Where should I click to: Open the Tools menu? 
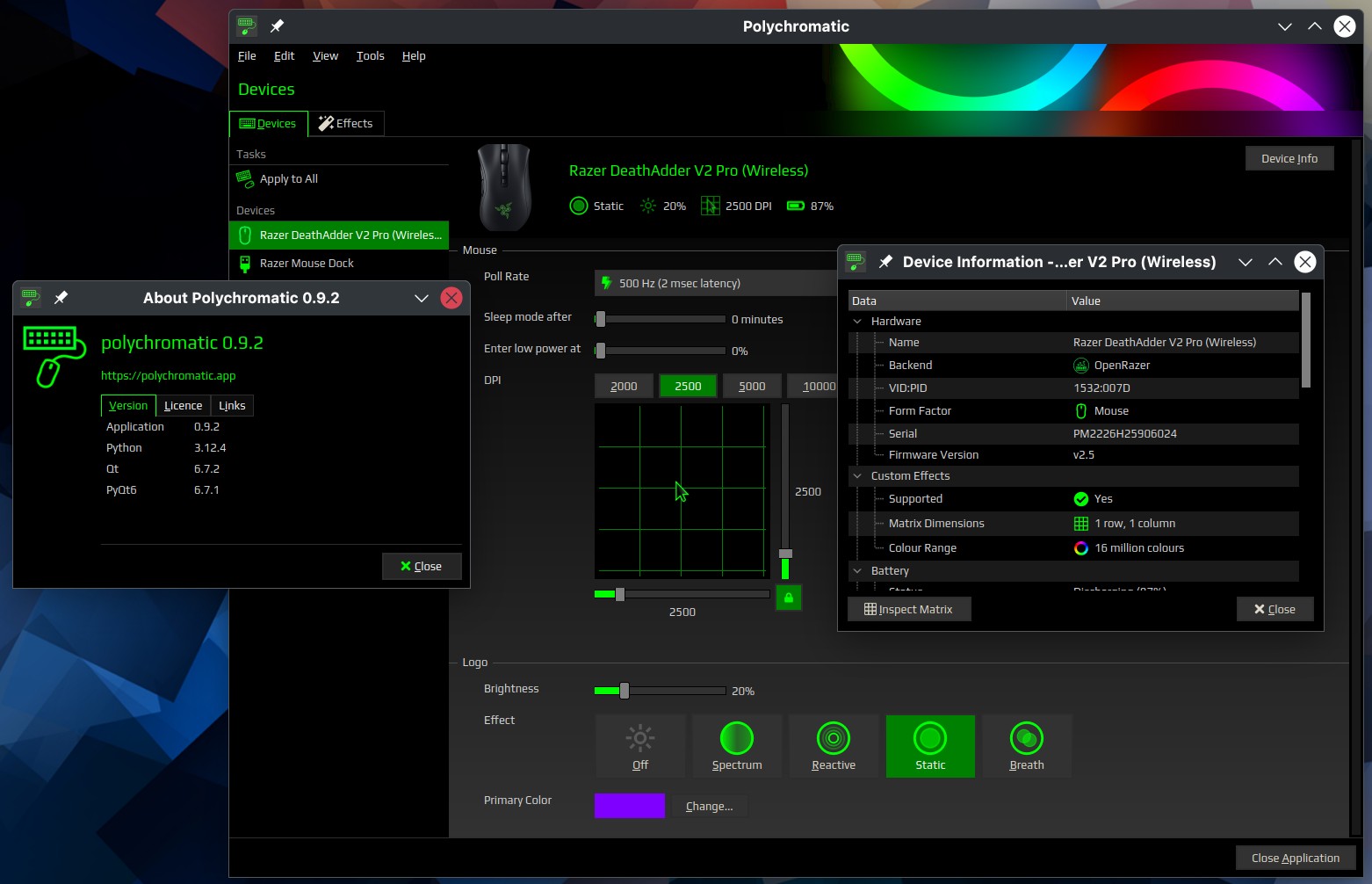[x=370, y=55]
